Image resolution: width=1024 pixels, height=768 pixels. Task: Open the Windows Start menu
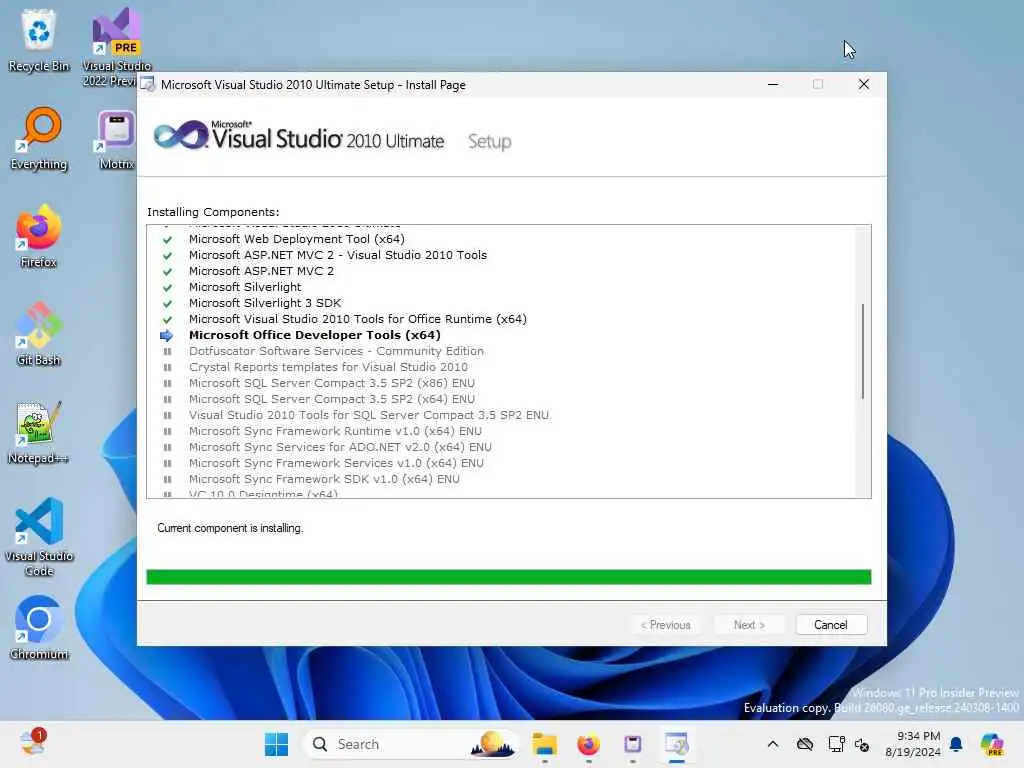[276, 744]
